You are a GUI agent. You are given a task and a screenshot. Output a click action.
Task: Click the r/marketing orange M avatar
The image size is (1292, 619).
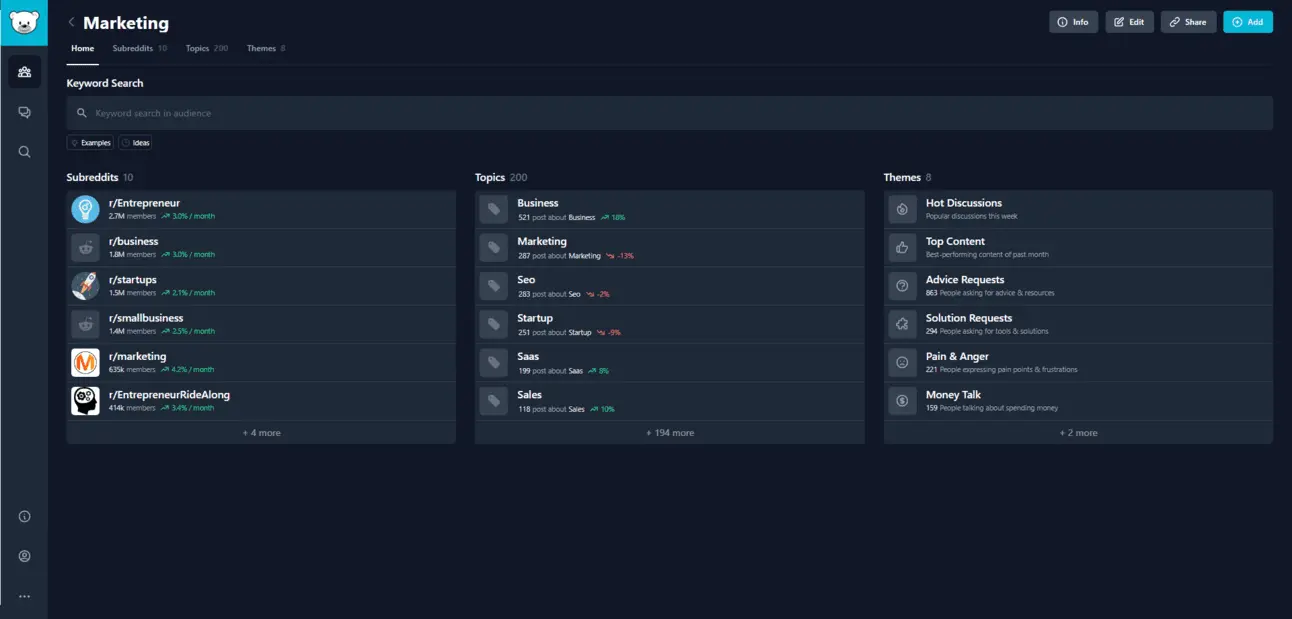click(85, 362)
